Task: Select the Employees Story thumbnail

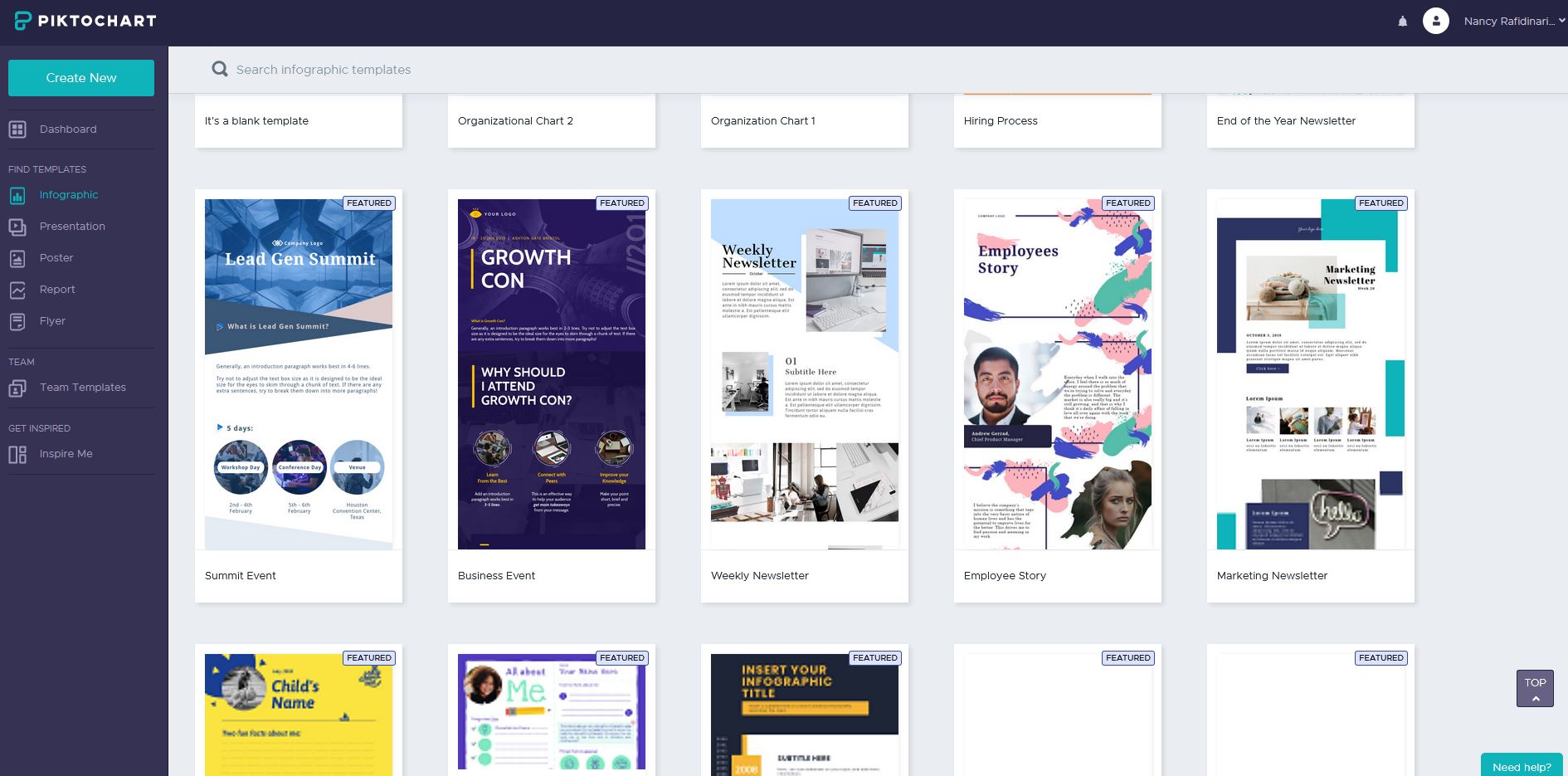Action: pyautogui.click(x=1058, y=374)
